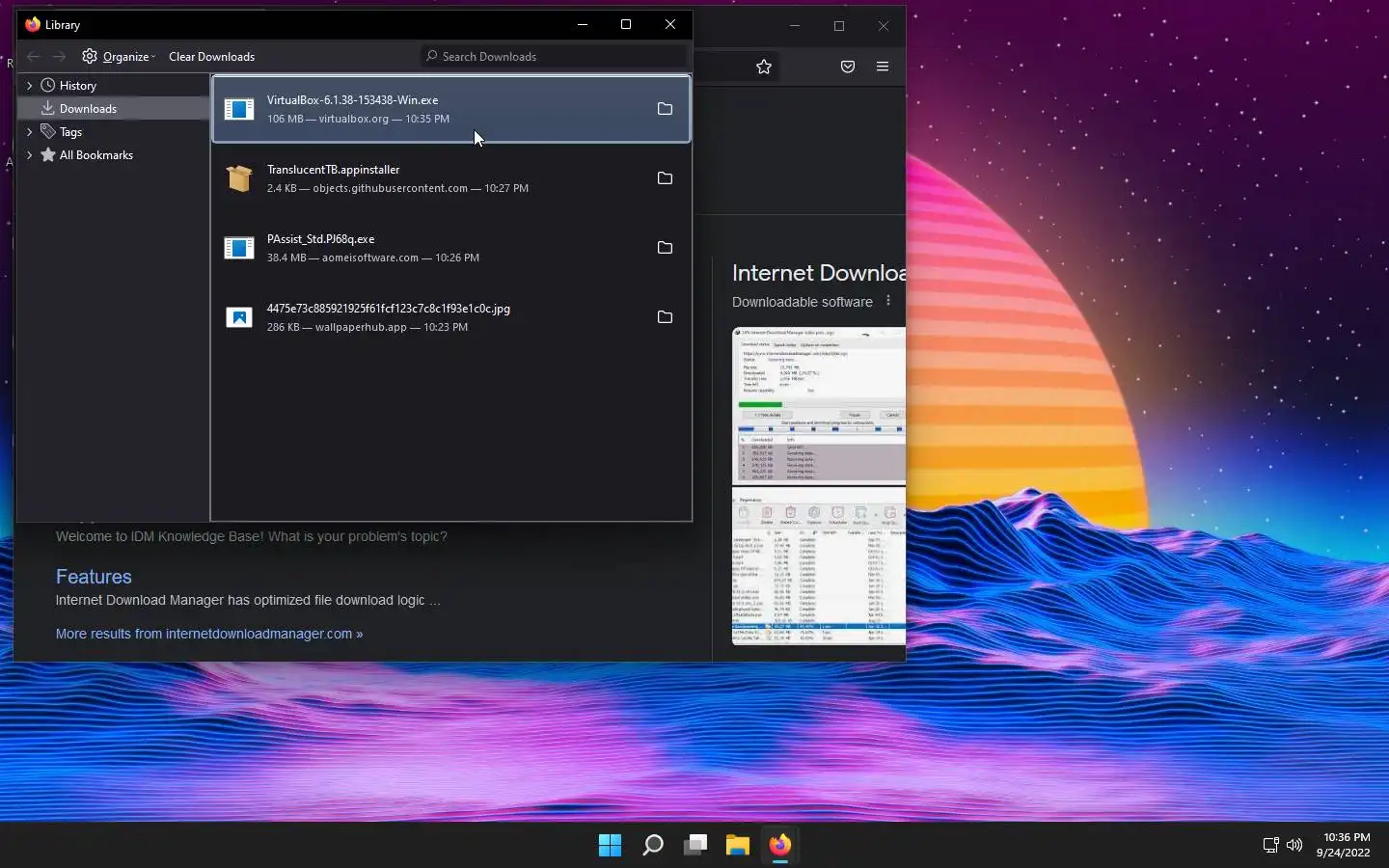Select the PAssist_Std.PJ68q.exe download row

(x=451, y=248)
